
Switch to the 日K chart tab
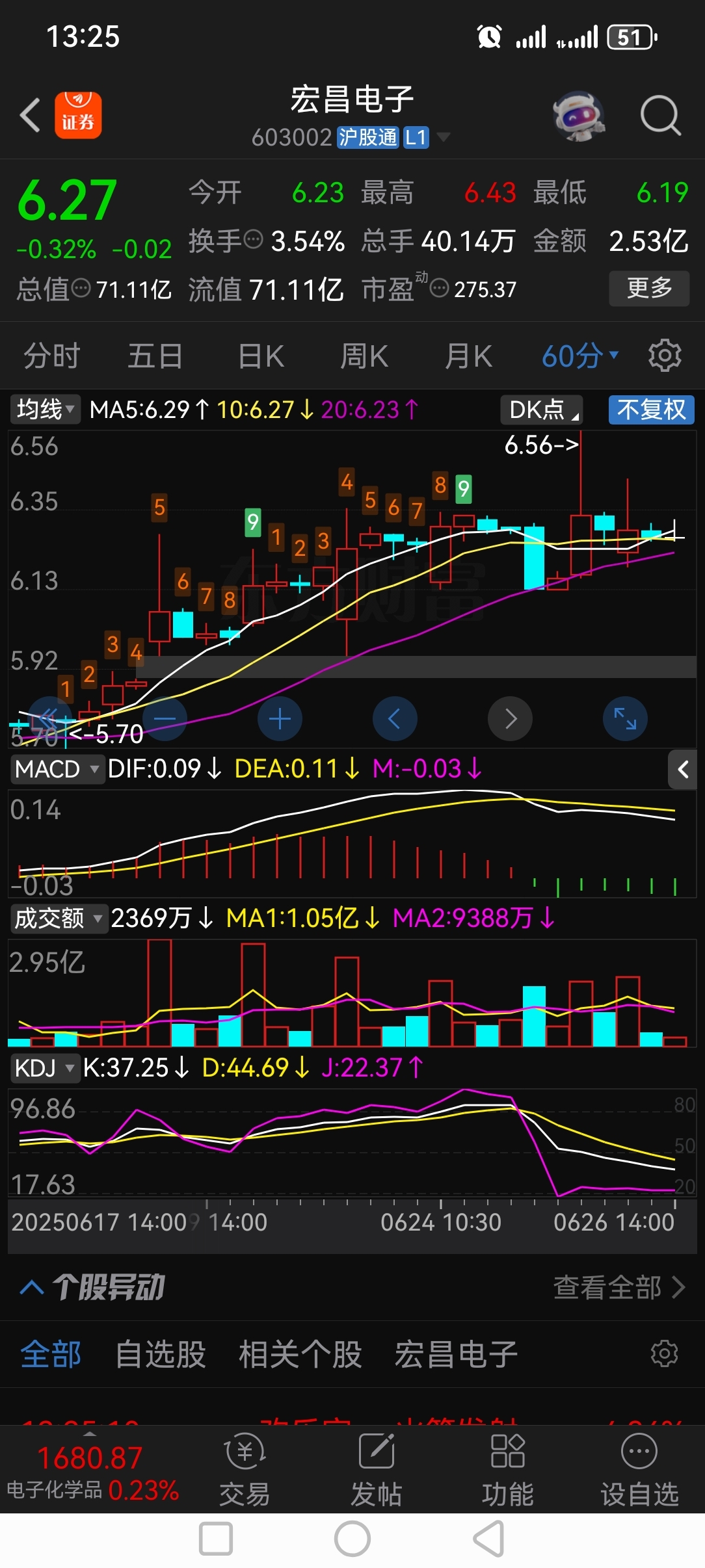261,356
